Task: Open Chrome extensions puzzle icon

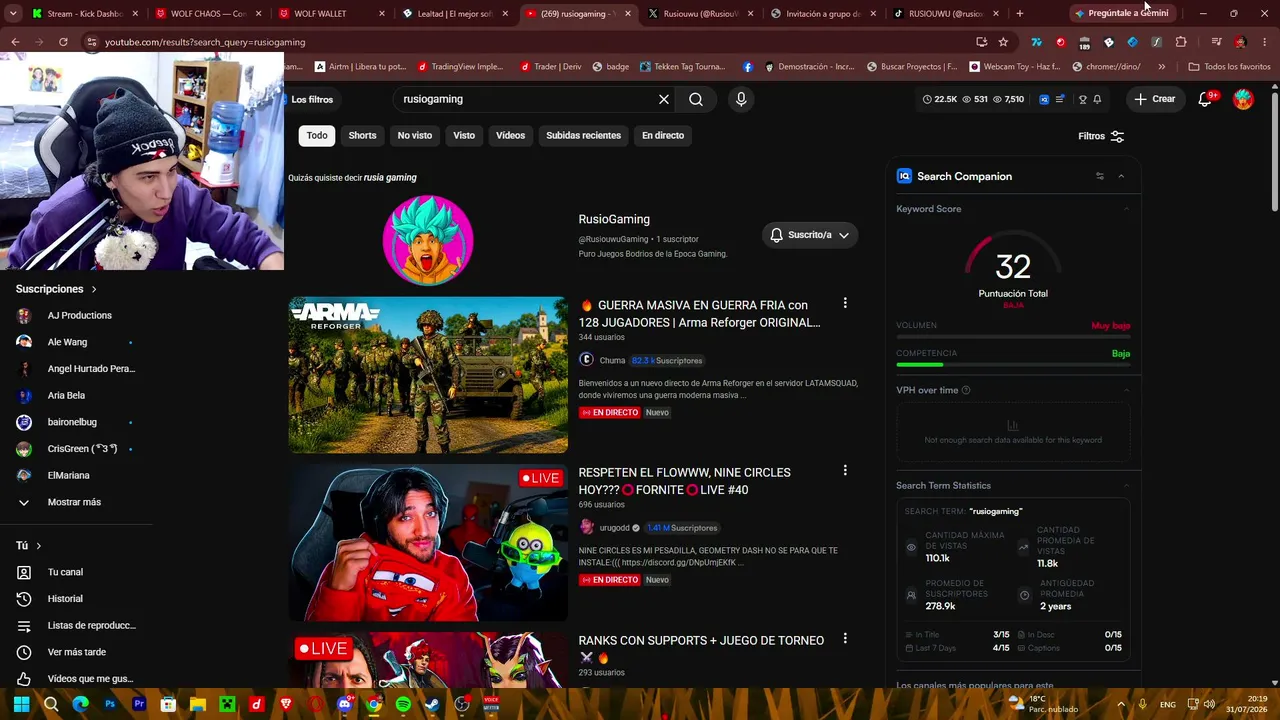Action: (1181, 42)
